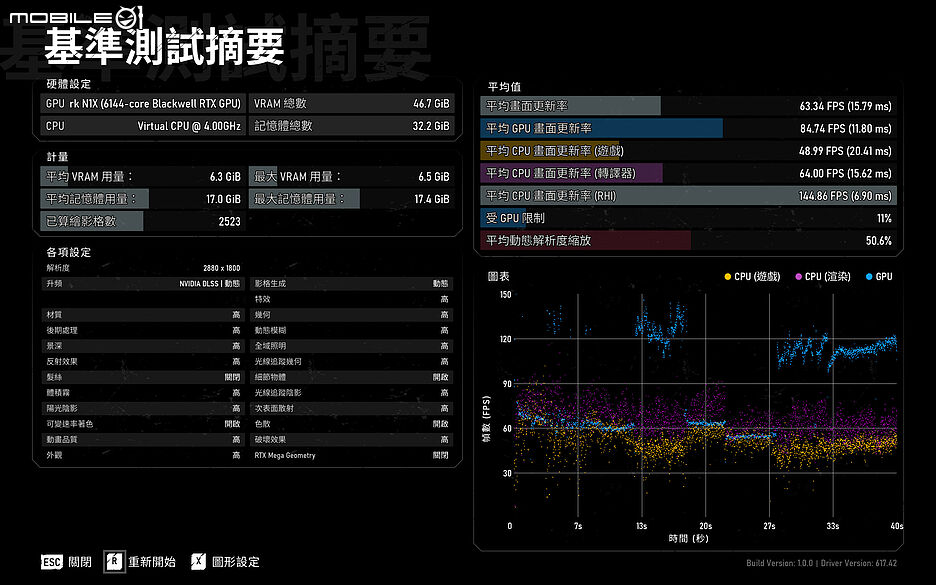Click the 圖表 chart heading
936x585 pixels.
[x=498, y=276]
